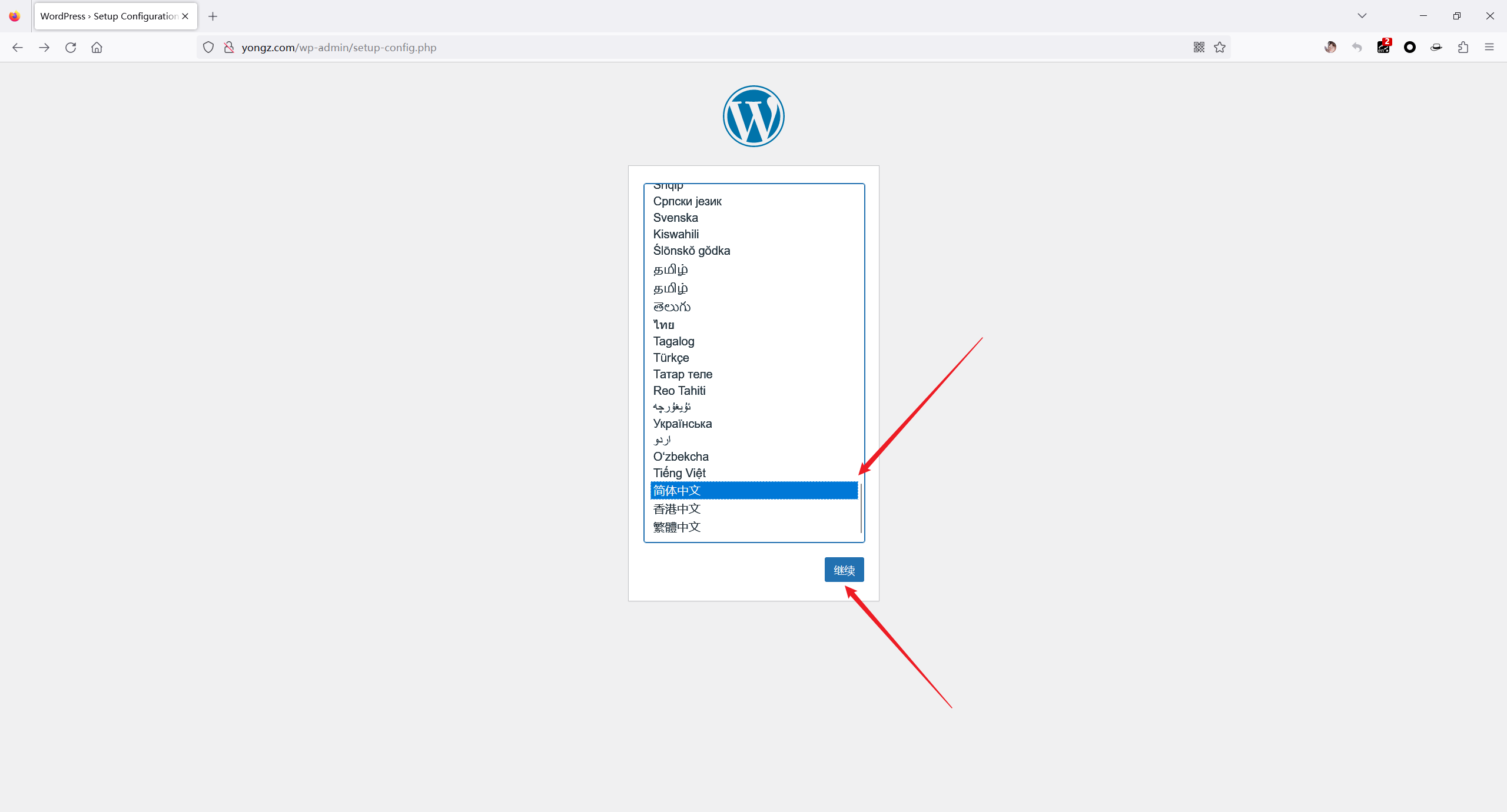Open the hat-shaped extension icon
1507x812 pixels.
click(x=1436, y=48)
